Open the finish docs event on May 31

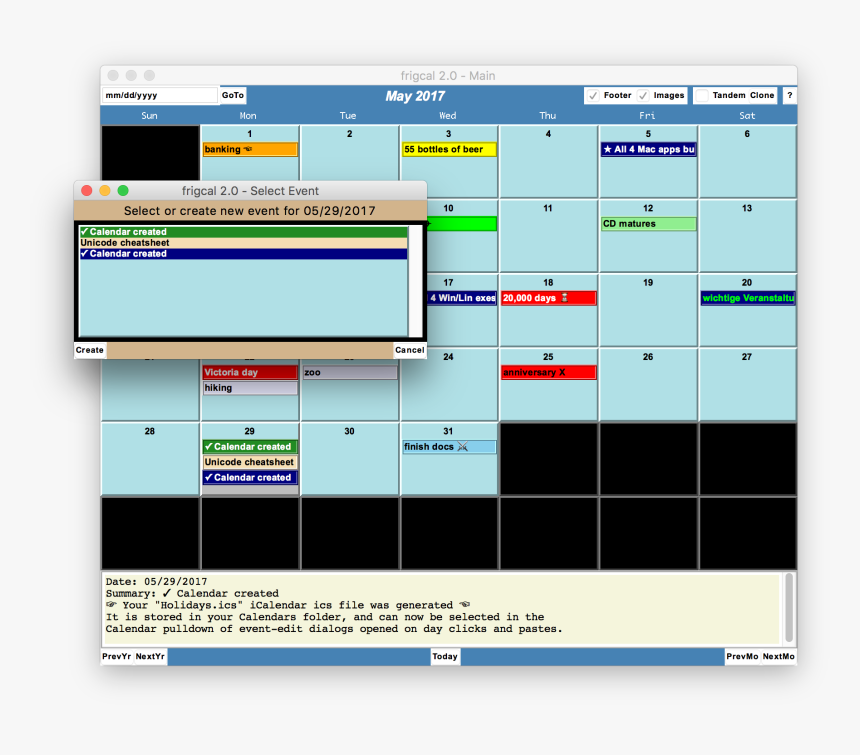click(x=448, y=447)
